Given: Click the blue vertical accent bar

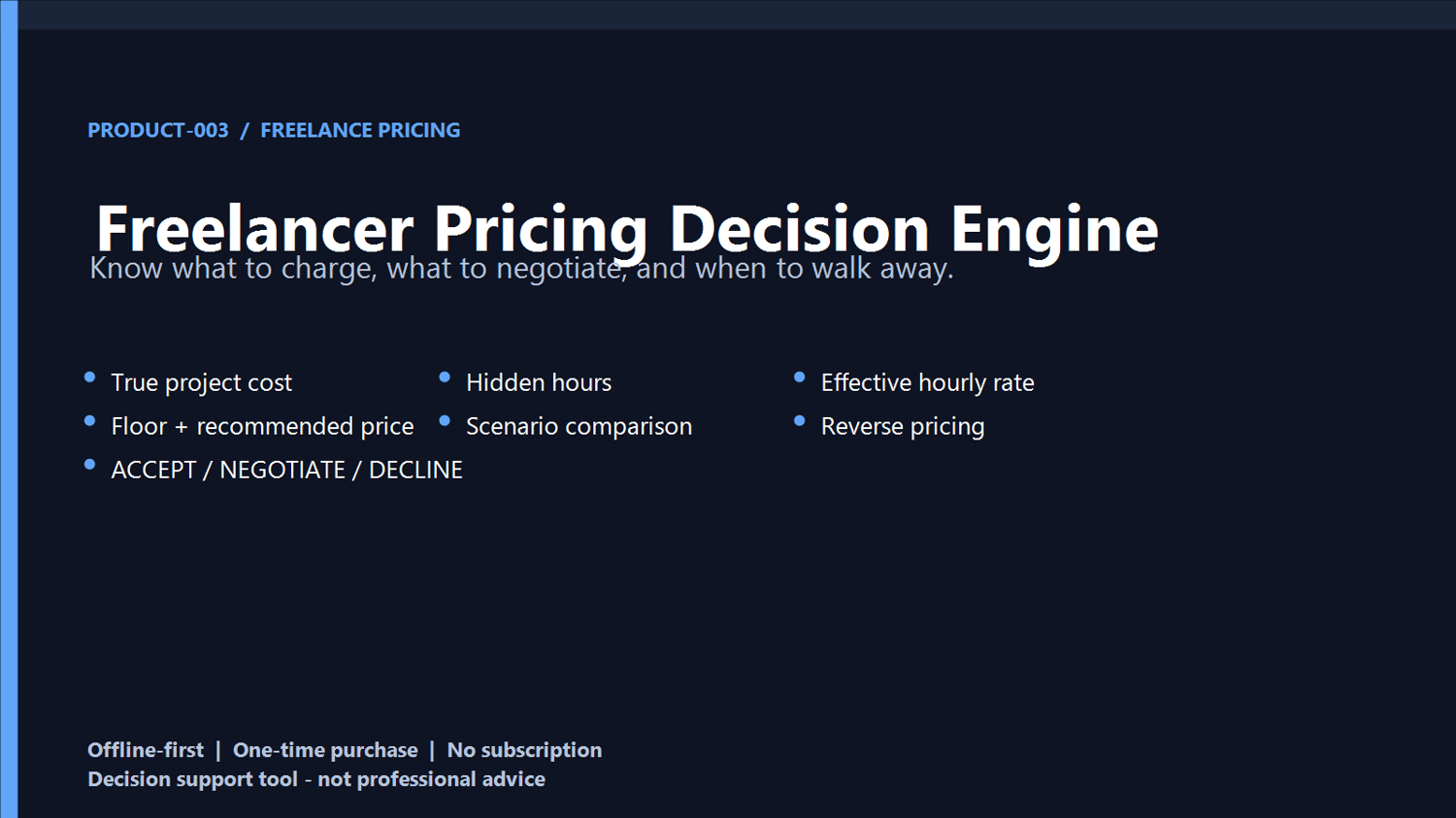Looking at the screenshot, I should pyautogui.click(x=9, y=409).
